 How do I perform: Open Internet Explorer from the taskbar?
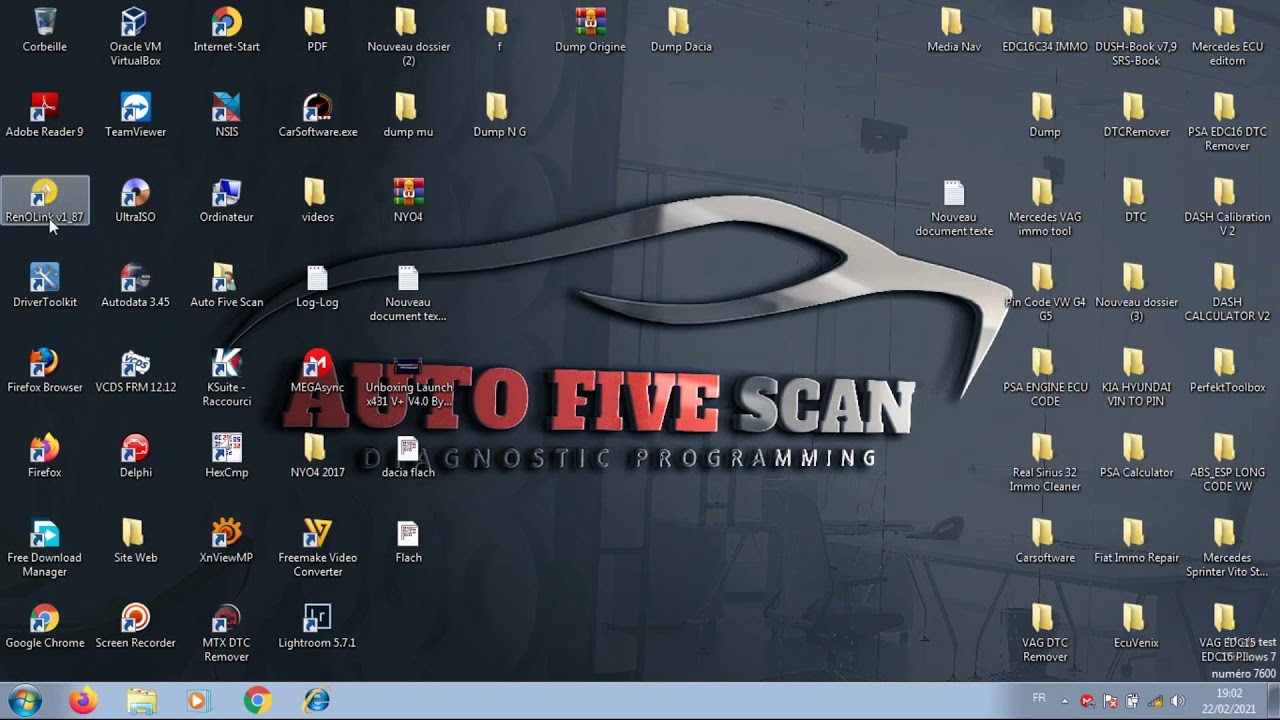pos(315,701)
